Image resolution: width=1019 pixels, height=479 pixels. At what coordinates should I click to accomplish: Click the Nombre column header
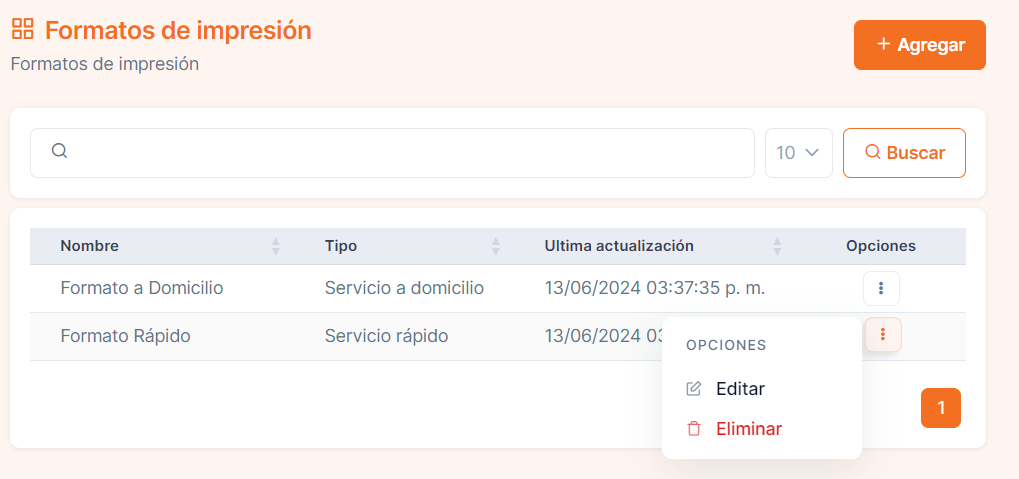(x=90, y=246)
